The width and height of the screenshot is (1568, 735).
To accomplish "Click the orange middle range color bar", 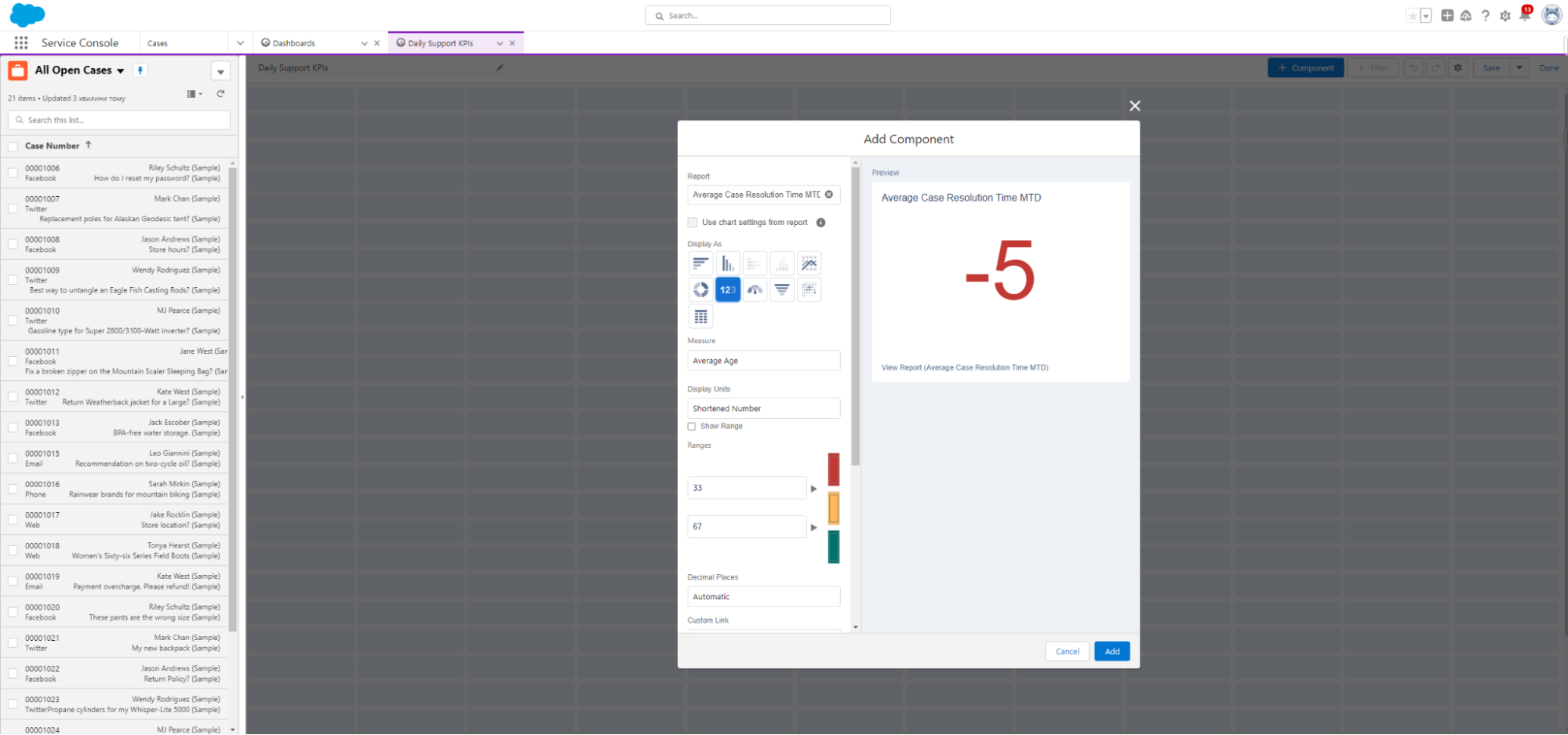I will [x=833, y=508].
